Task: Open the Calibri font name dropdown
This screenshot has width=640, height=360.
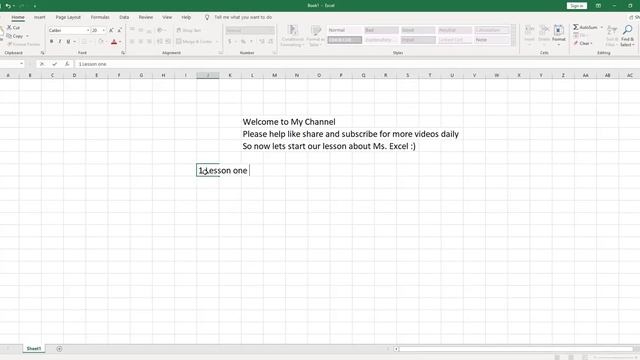Action: [88, 31]
